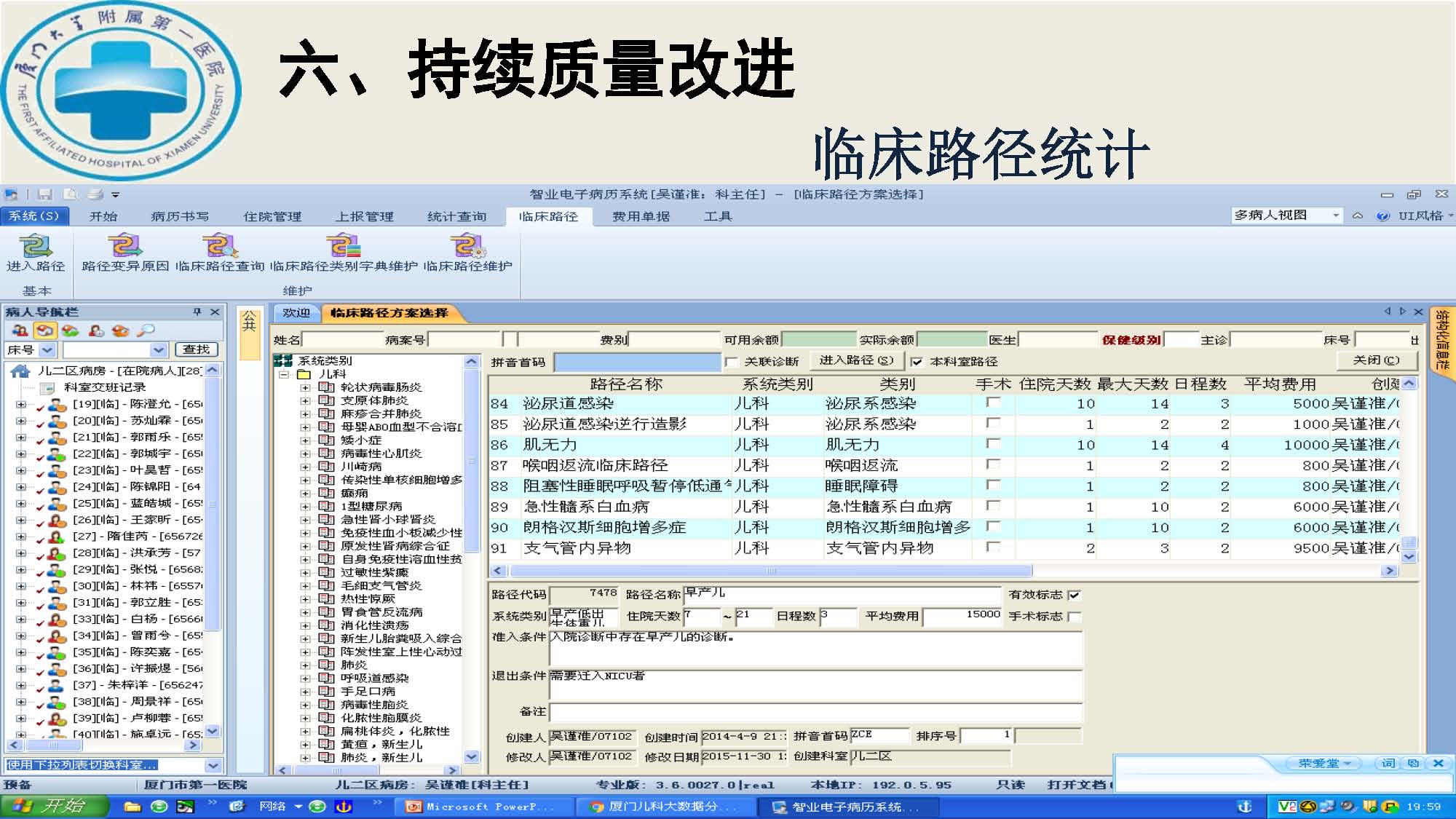Click the print preview icon in quick access toolbar
1456x819 pixels.
[x=71, y=194]
